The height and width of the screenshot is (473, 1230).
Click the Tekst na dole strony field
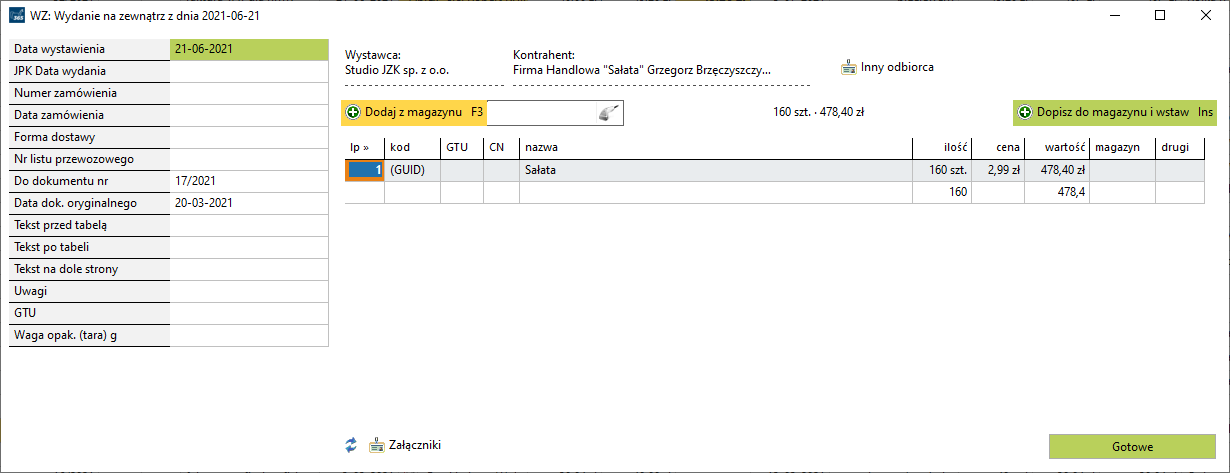pyautogui.click(x=249, y=269)
